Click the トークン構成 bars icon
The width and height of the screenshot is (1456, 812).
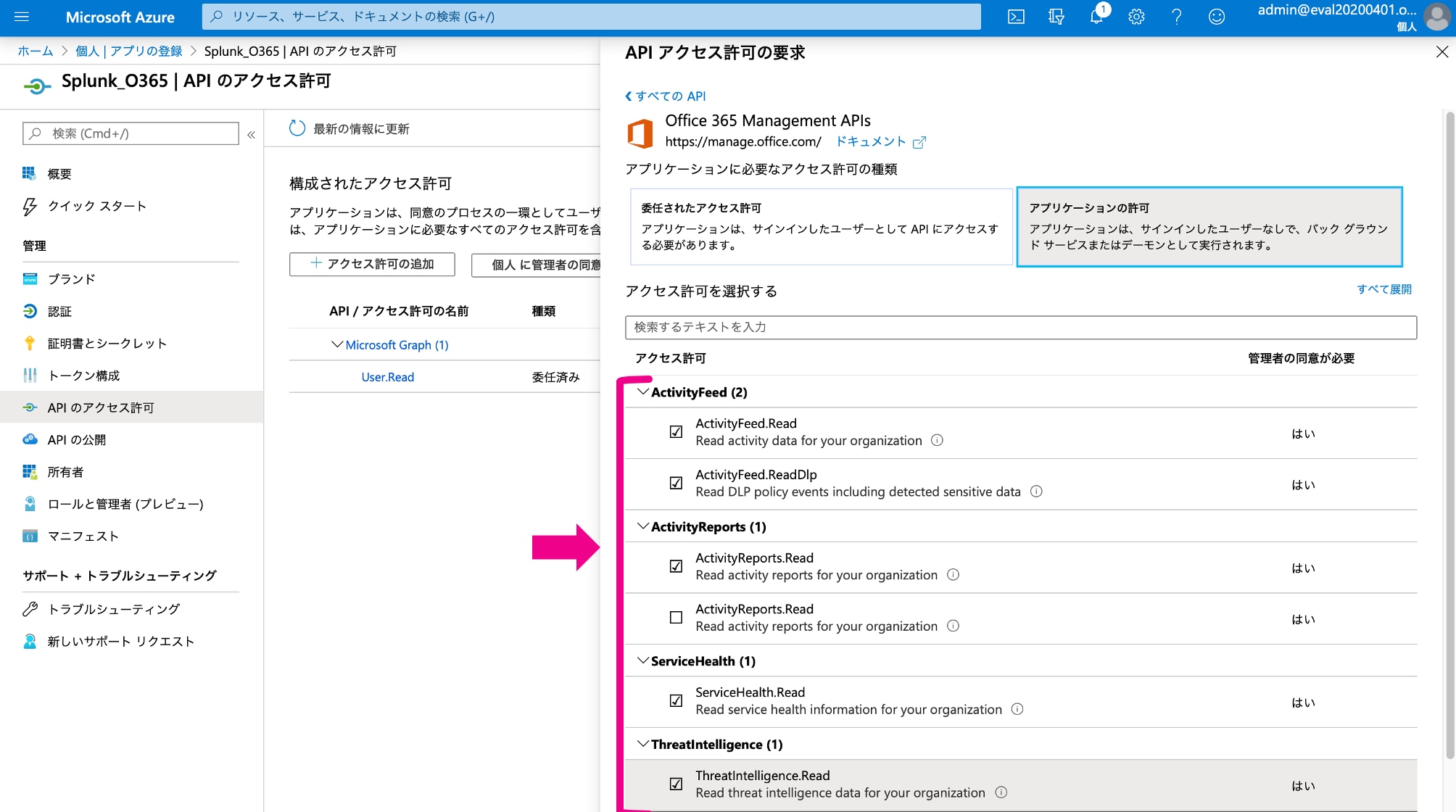(30, 375)
